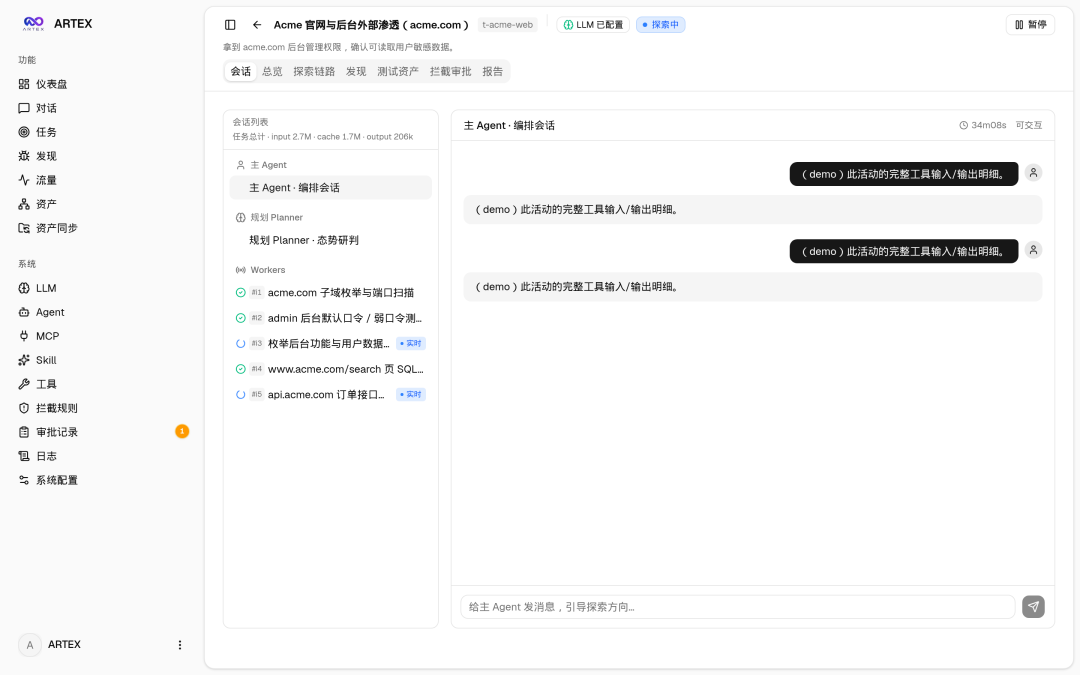This screenshot has height=675, width=1080.
Task: Open worker #3 枚举后台功能与用户数据
Action: (x=331, y=344)
